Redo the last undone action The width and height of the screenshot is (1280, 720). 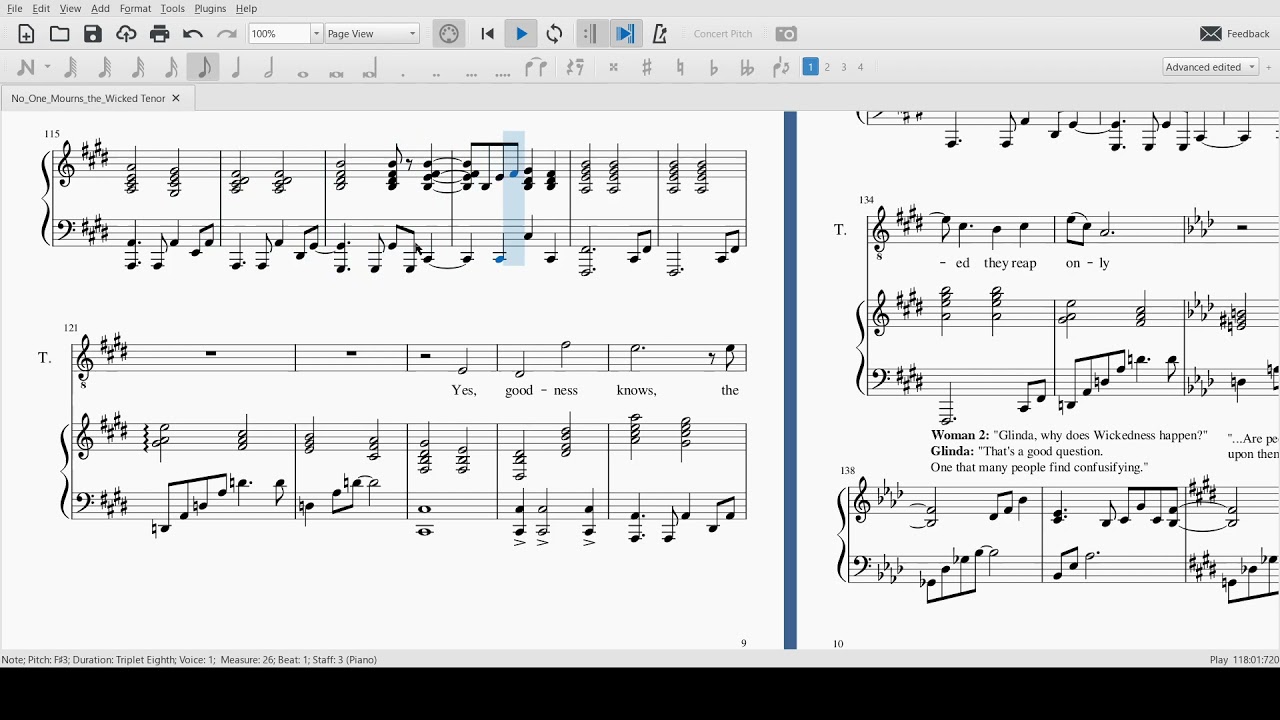227,34
